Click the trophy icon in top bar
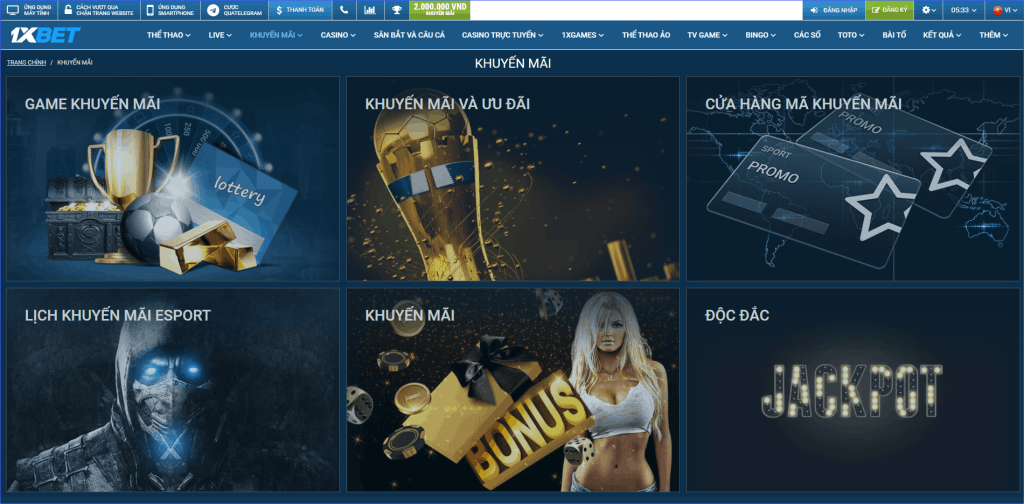The height and width of the screenshot is (504, 1024). (x=397, y=10)
